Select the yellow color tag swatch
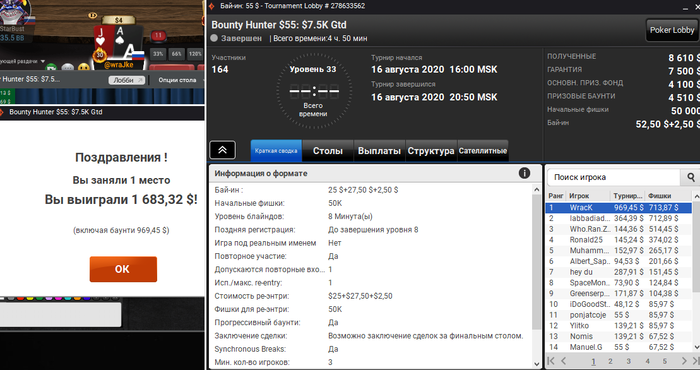 coord(30,298)
